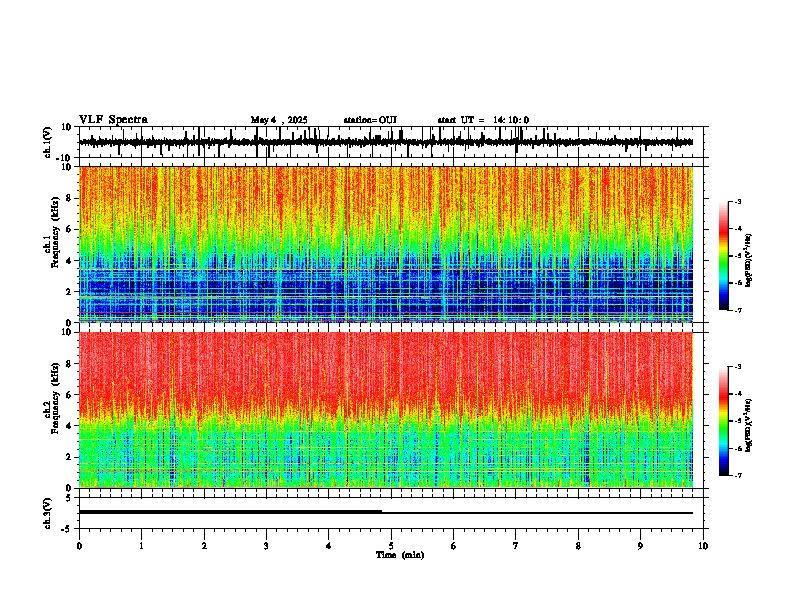Click the "2" kHz tick on ch.2 frequency axis

(x=70, y=457)
